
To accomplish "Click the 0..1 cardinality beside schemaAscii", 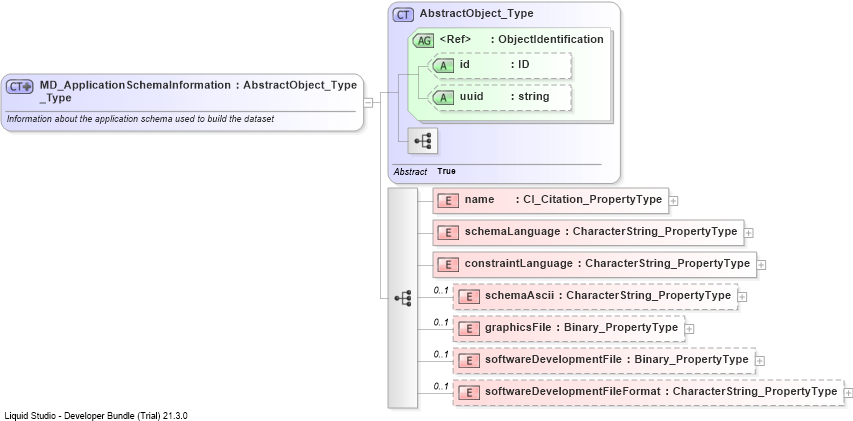I will 441,291.
